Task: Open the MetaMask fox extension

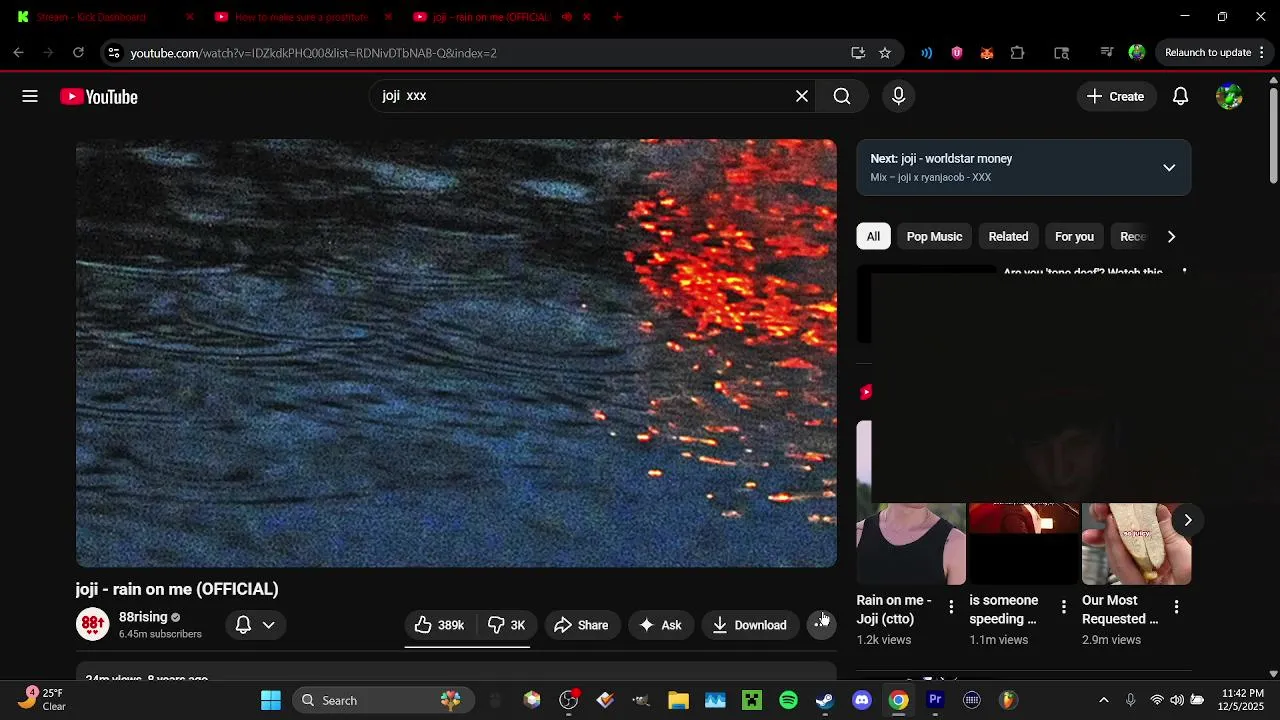Action: coord(987,52)
